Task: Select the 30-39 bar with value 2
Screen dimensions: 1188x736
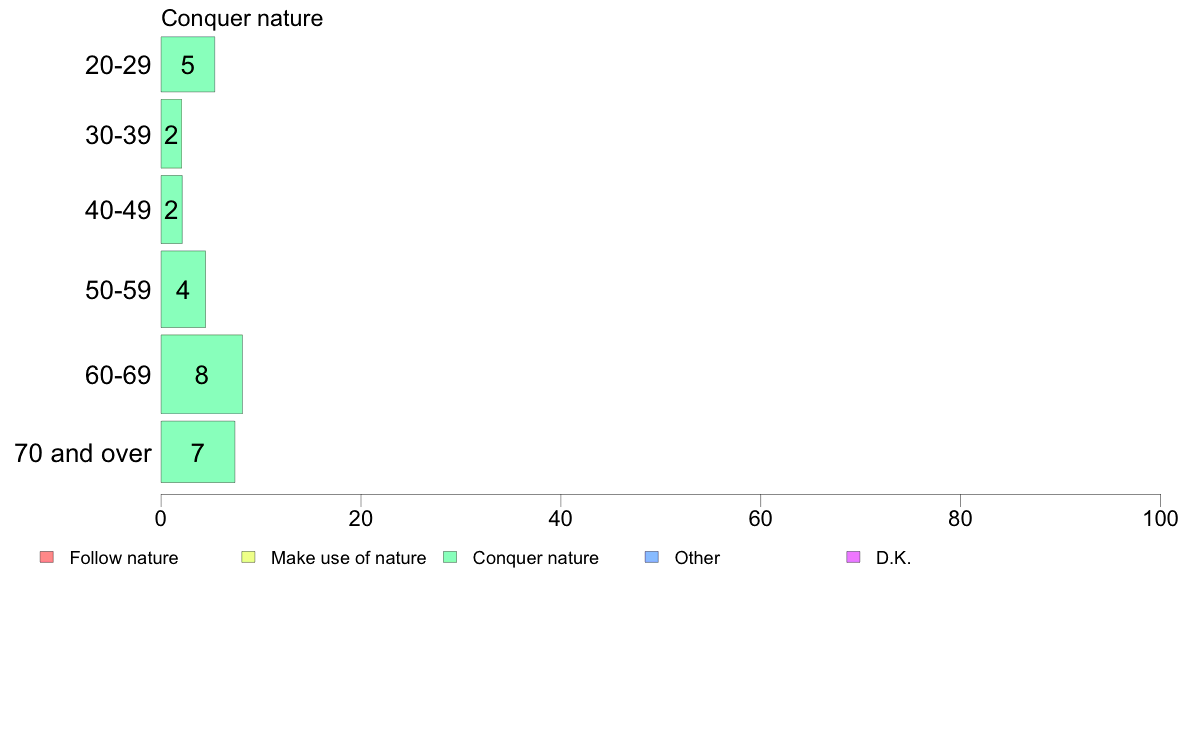Action: point(171,134)
